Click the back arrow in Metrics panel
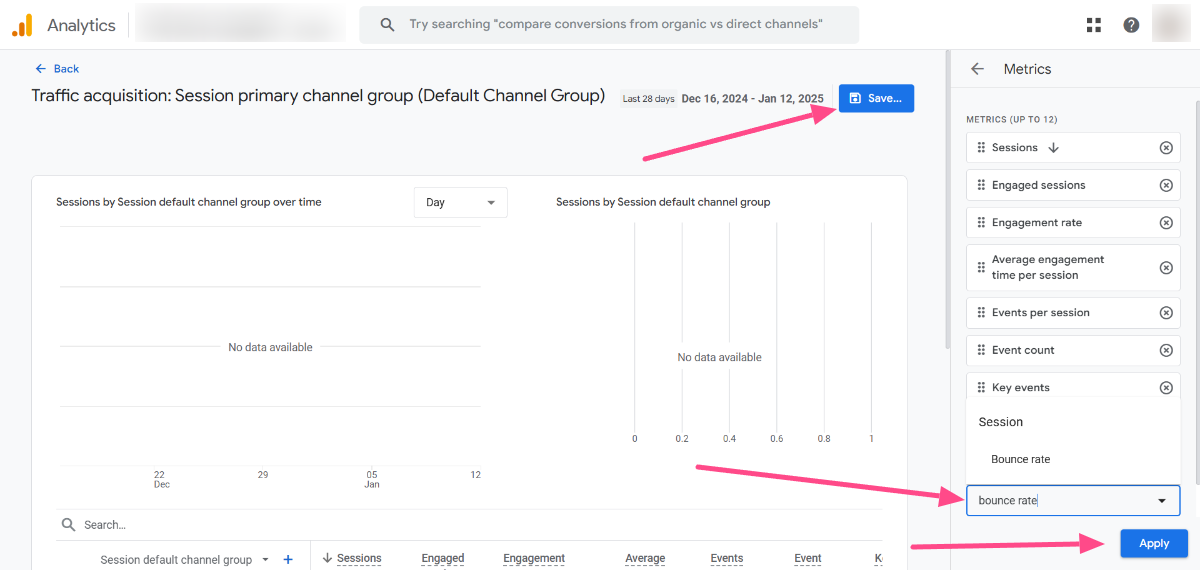The image size is (1200, 570). point(977,69)
